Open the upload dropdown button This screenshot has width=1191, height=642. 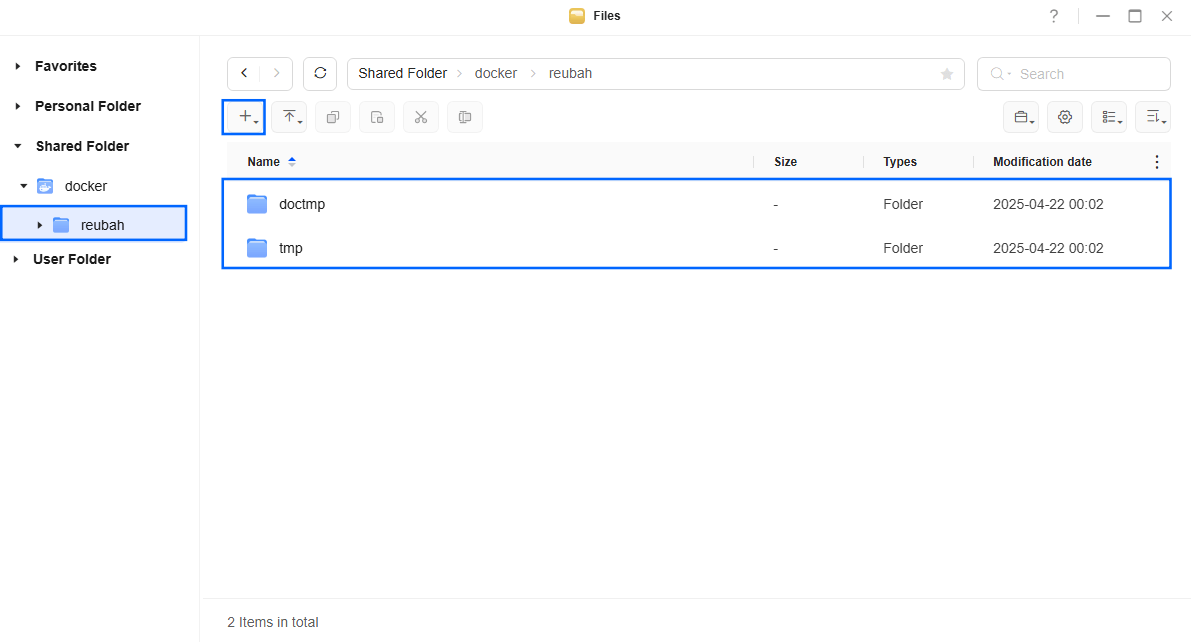coord(289,118)
